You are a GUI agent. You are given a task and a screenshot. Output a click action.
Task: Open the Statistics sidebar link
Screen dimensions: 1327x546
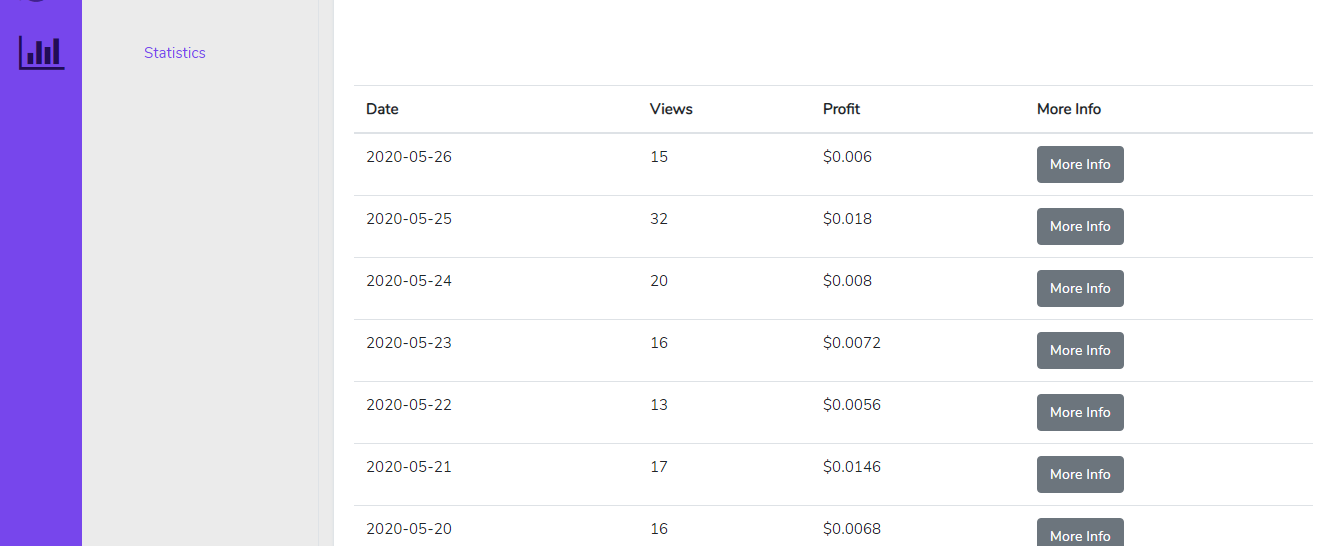[175, 53]
